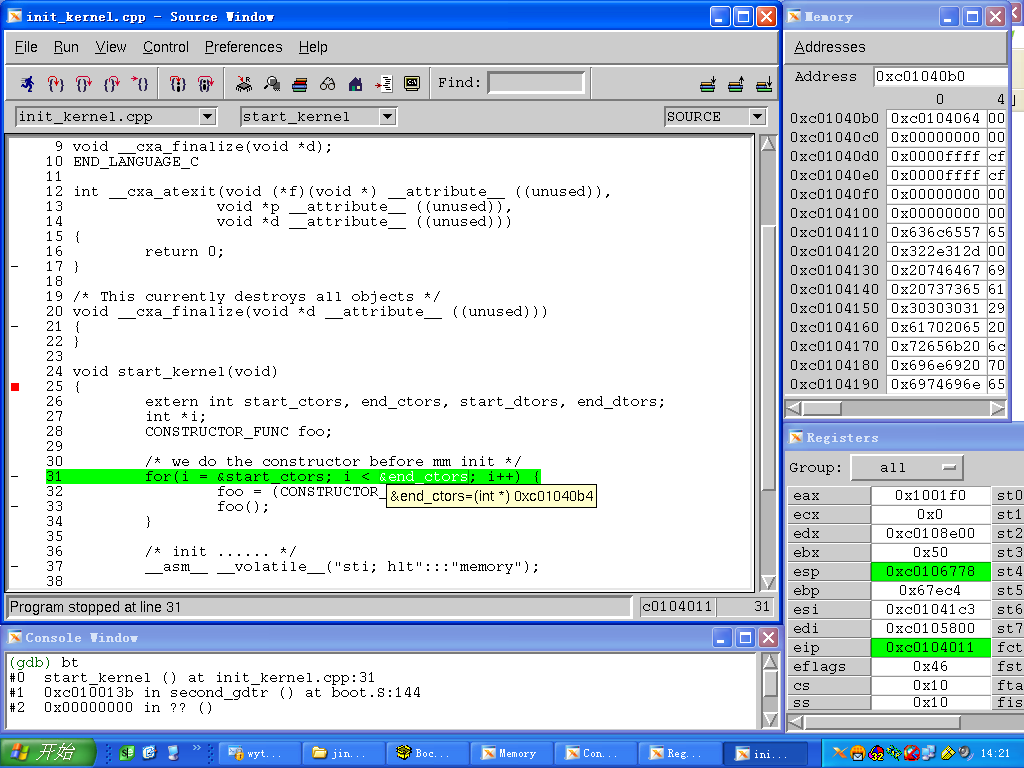Click the Down stack frame icon
The width and height of the screenshot is (1024, 768).
tap(708, 84)
